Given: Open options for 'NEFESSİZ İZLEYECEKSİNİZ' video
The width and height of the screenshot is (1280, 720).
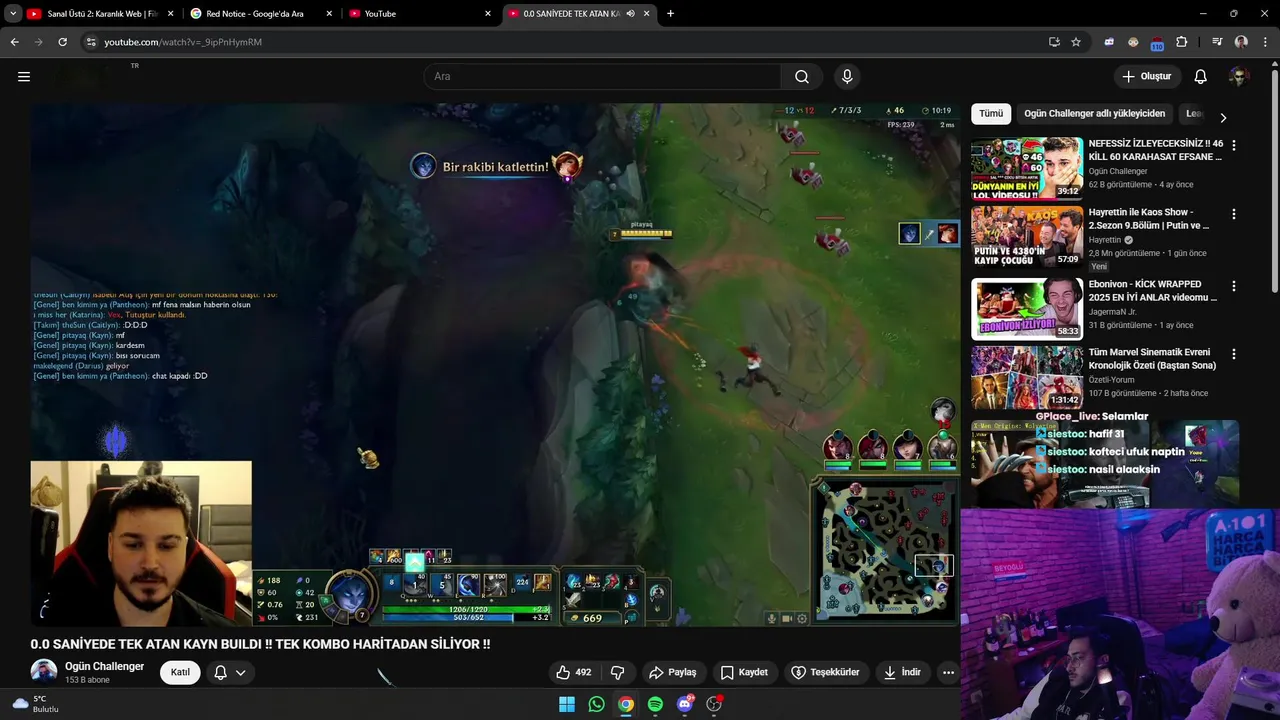Looking at the screenshot, I should [x=1233, y=145].
